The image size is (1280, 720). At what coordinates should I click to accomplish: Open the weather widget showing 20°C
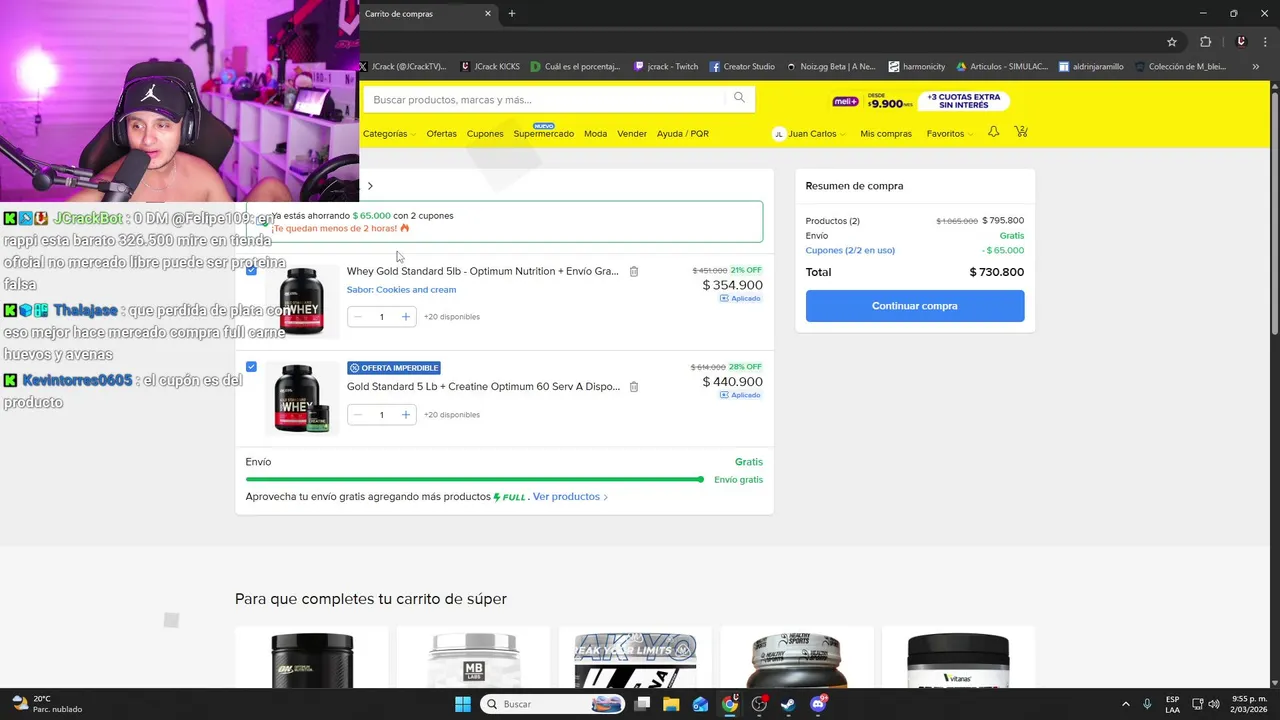point(48,704)
